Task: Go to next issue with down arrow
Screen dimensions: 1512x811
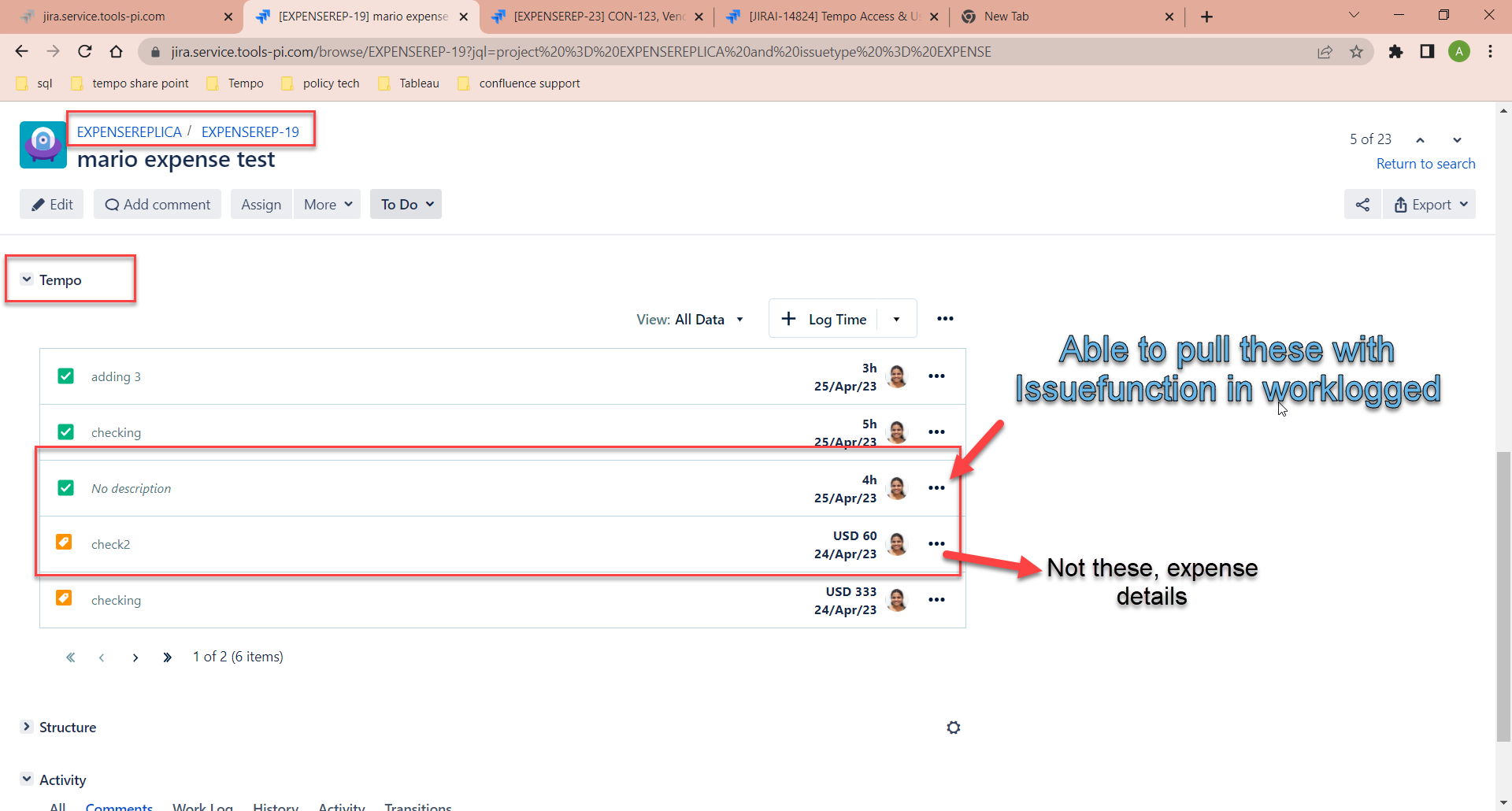Action: pos(1457,140)
